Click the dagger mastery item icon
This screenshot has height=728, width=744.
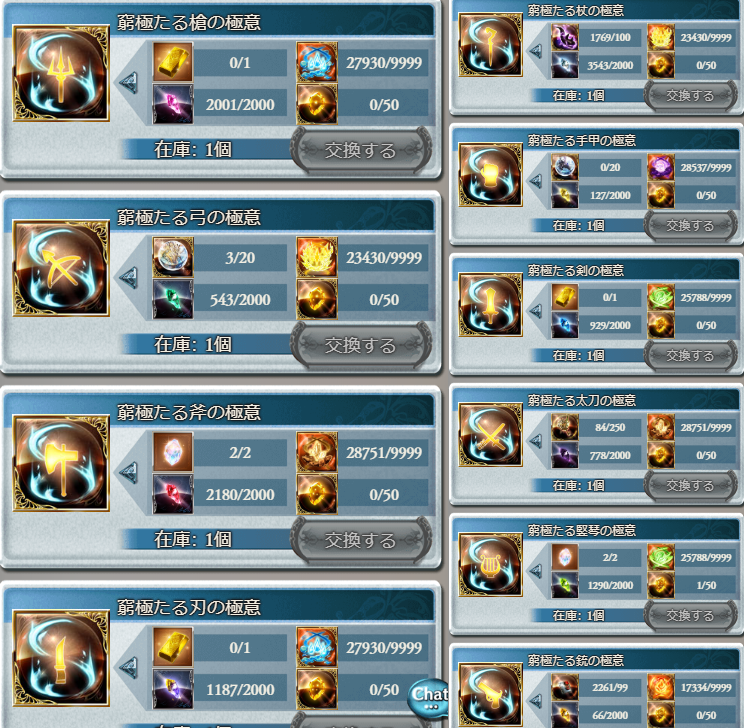click(x=61, y=658)
